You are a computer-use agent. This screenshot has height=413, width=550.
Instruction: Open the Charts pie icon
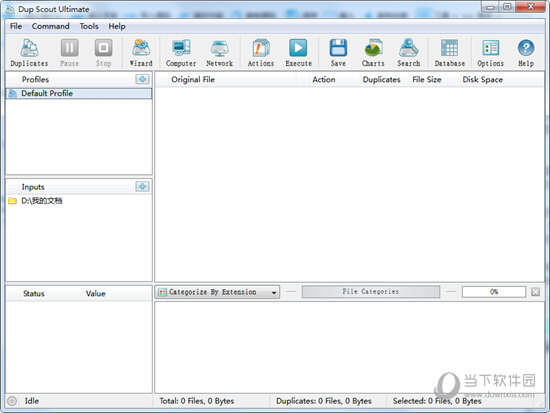click(373, 53)
